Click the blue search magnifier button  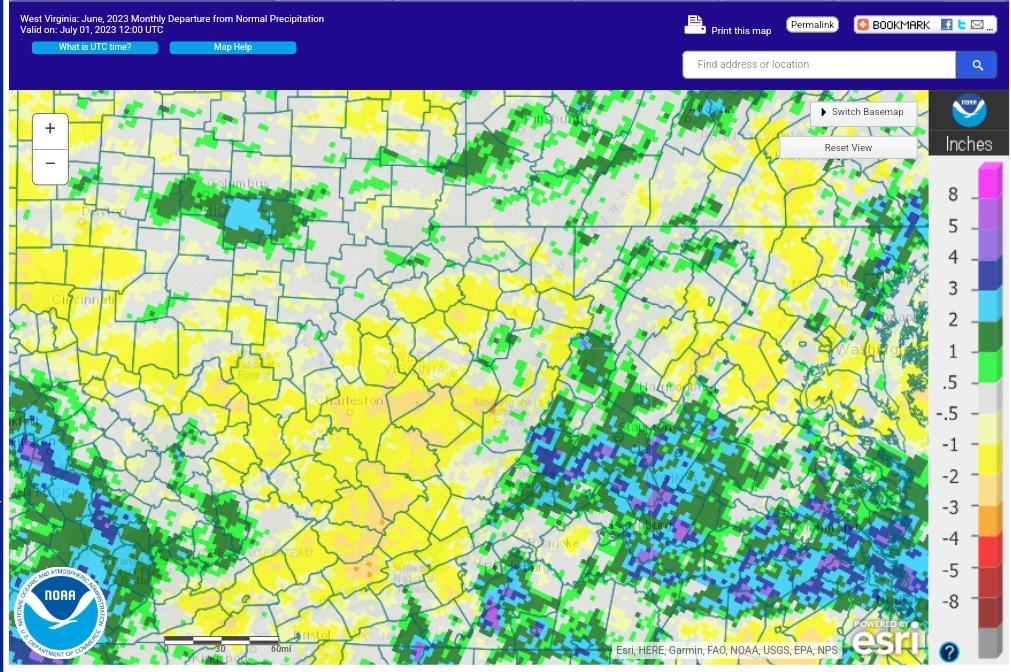click(x=977, y=65)
